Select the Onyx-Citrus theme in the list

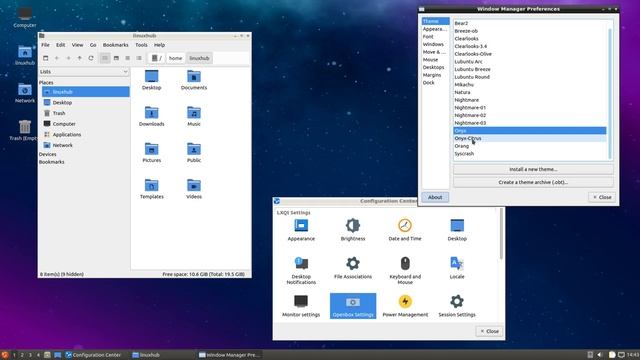530,138
